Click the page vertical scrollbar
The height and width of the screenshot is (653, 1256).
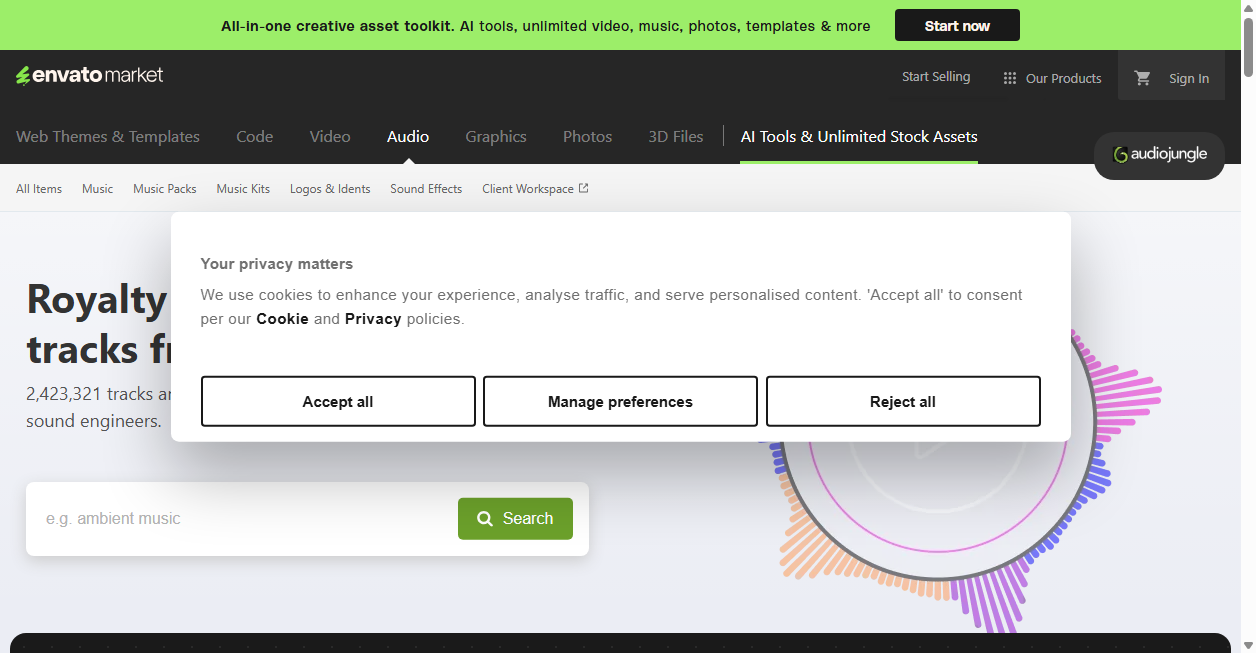1248,326
